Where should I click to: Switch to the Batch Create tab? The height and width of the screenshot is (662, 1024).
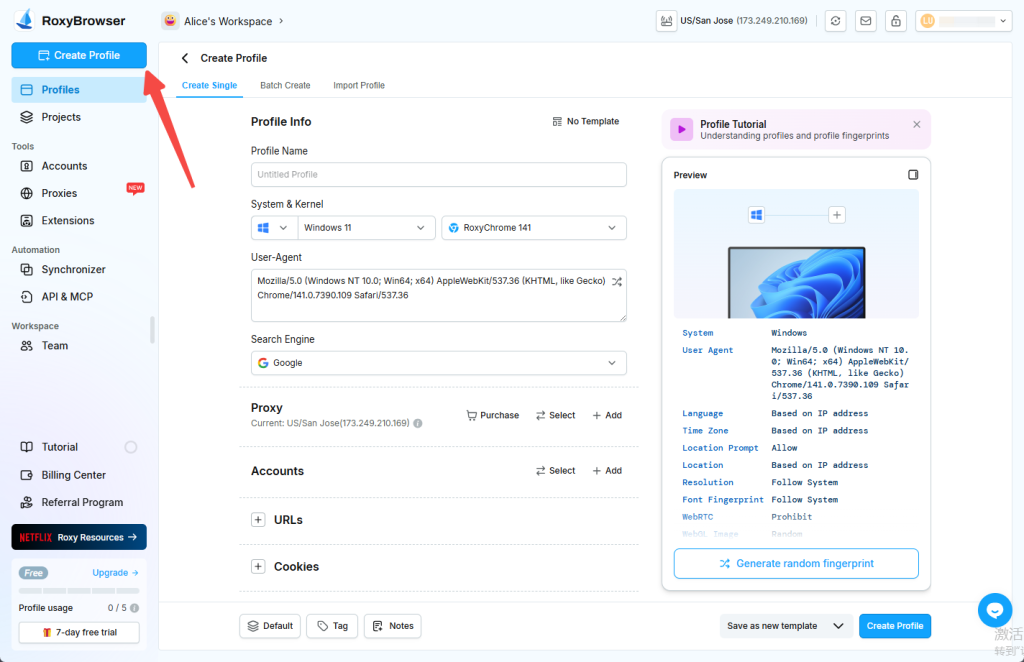point(285,86)
